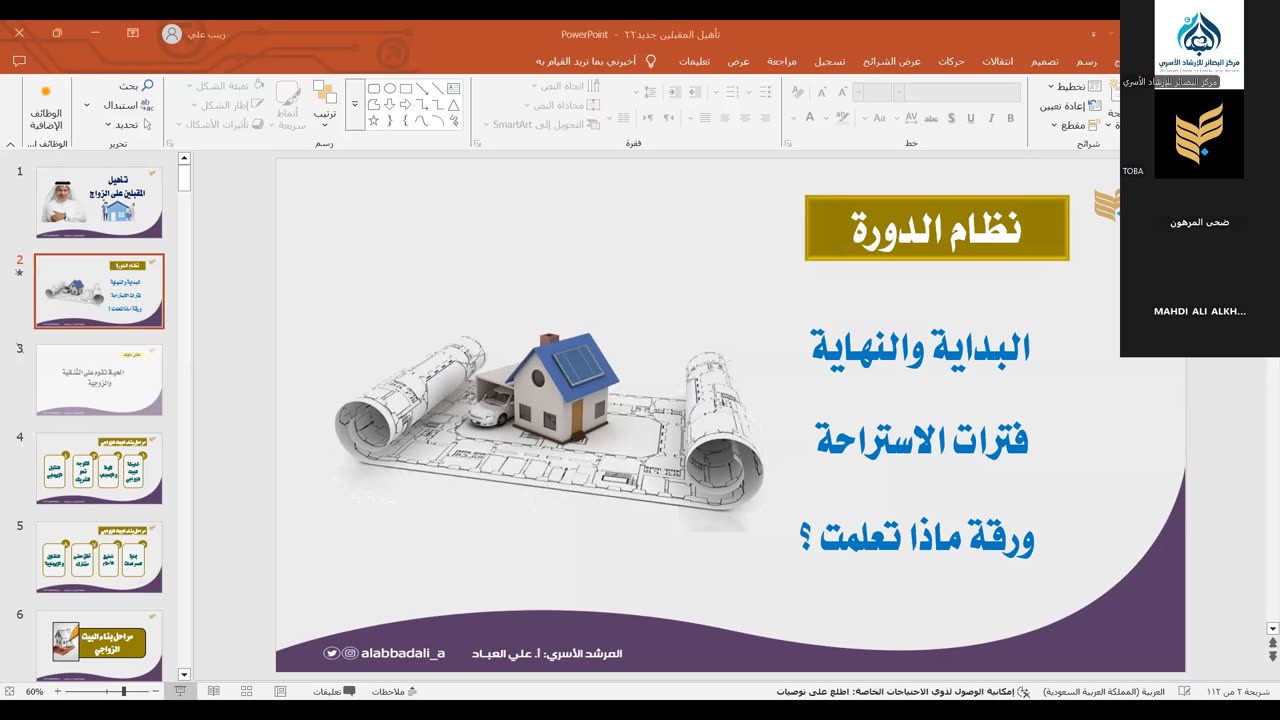Open محاذاة النص align text dropdown

click(x=564, y=104)
